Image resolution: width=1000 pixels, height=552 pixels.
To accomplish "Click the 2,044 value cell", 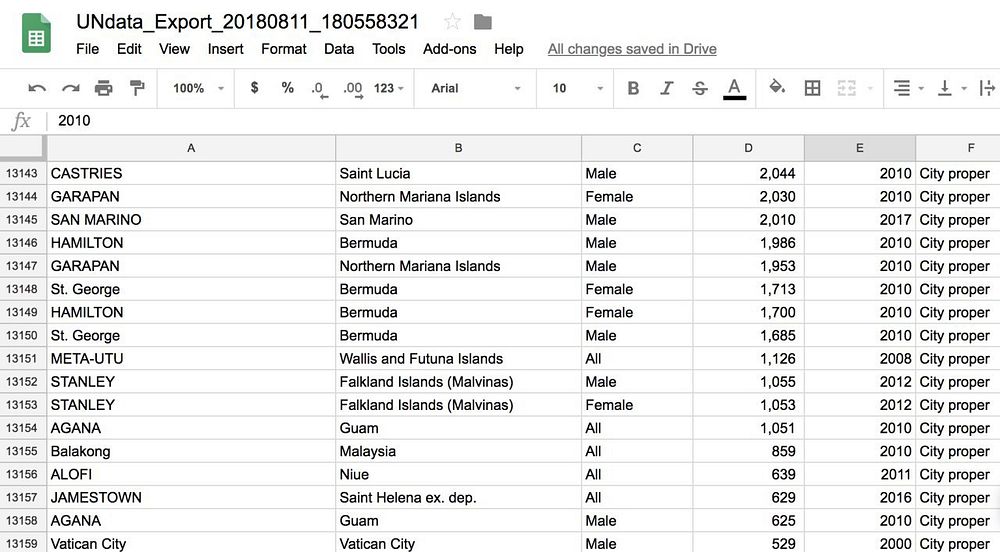I will (x=748, y=173).
